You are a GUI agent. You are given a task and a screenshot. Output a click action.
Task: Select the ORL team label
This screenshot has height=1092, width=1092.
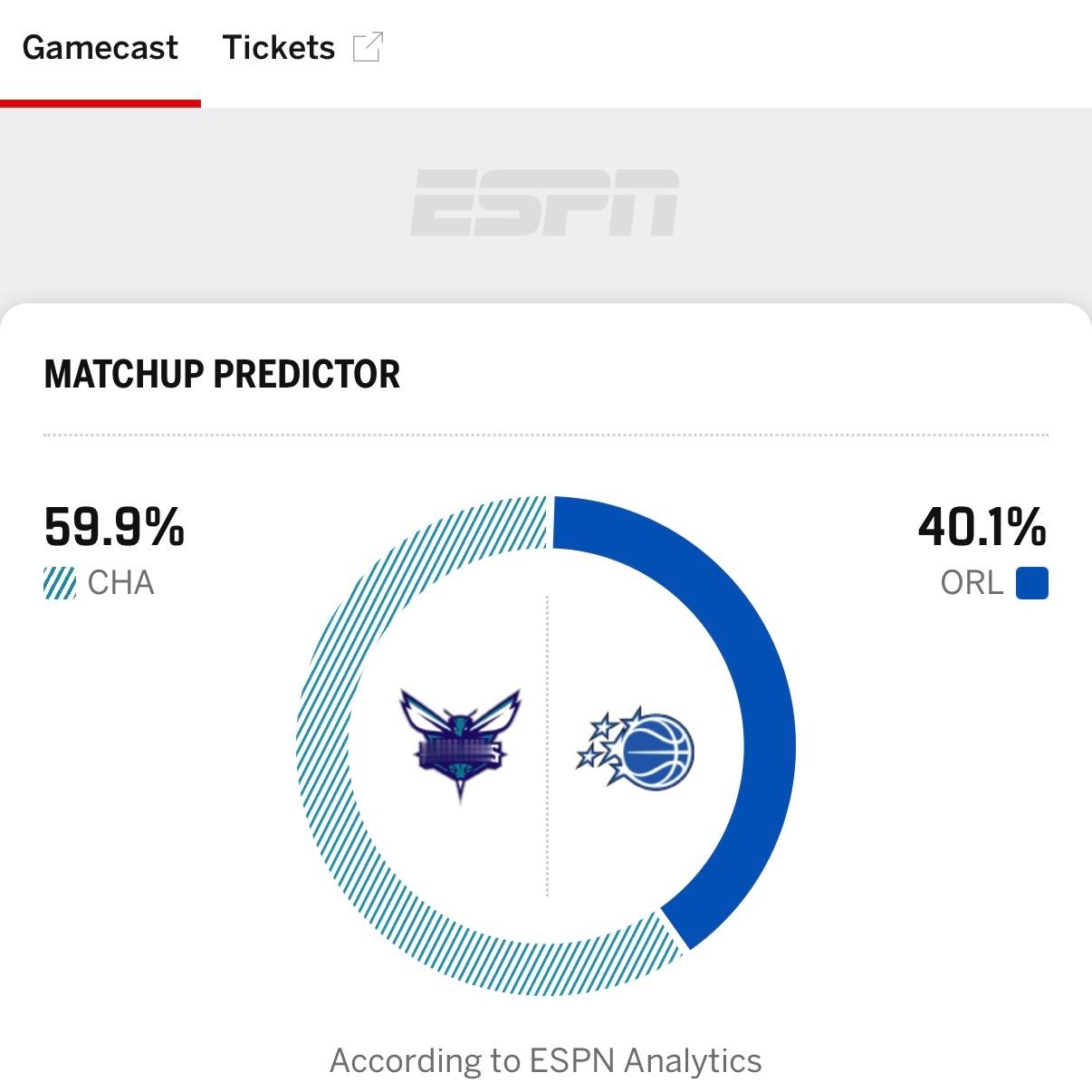(x=972, y=583)
